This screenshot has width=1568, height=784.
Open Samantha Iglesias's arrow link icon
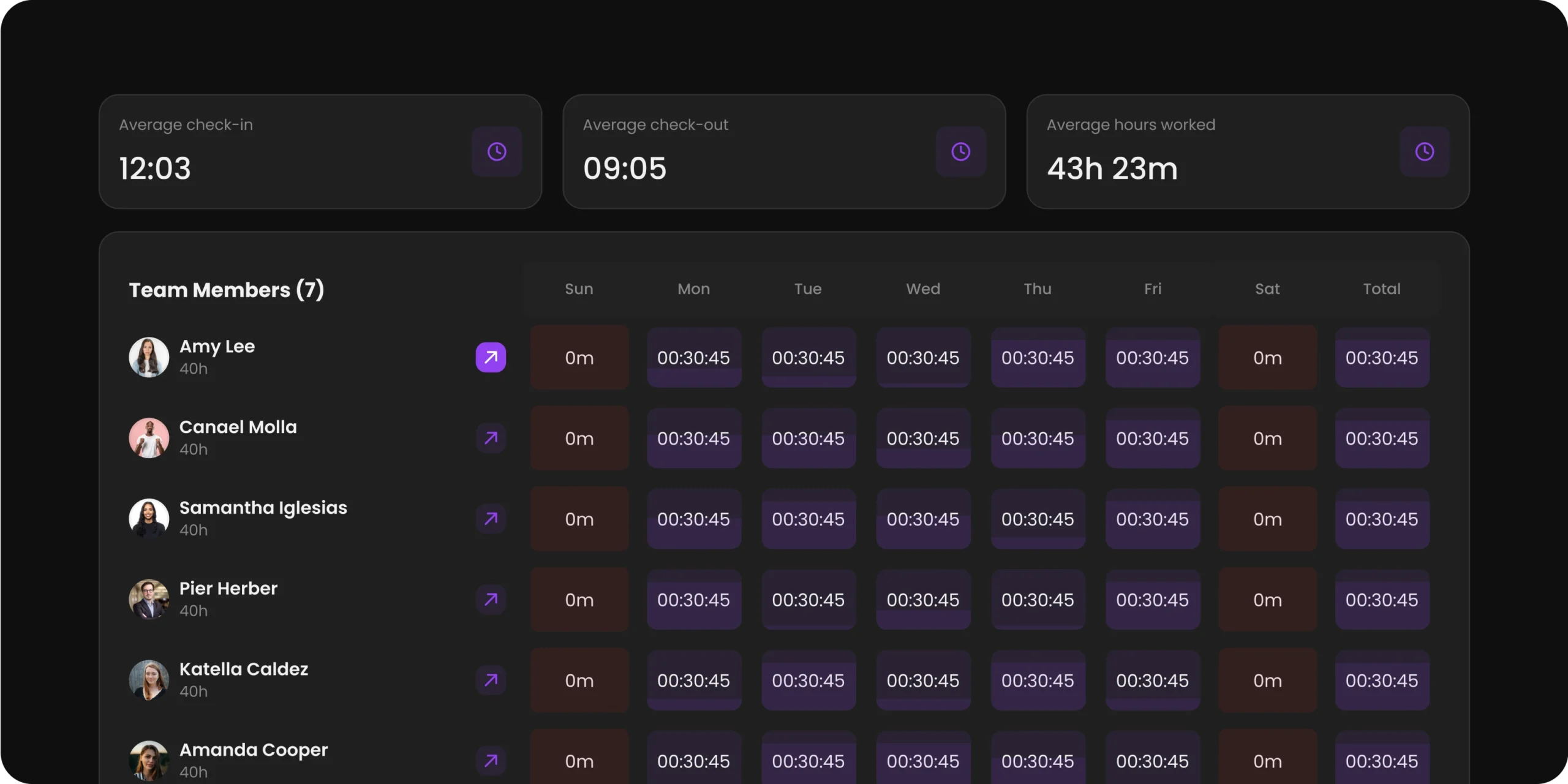[x=491, y=519]
